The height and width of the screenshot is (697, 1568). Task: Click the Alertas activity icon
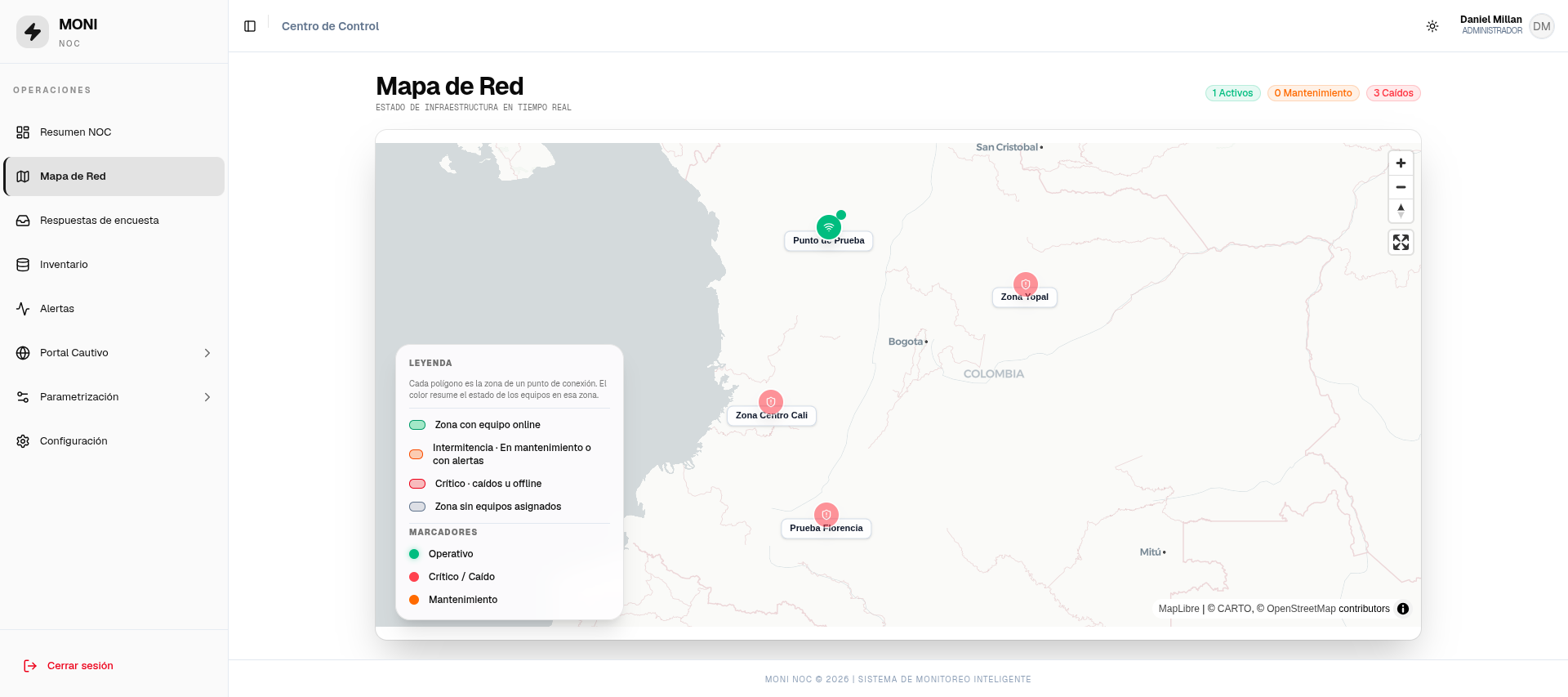click(x=23, y=309)
